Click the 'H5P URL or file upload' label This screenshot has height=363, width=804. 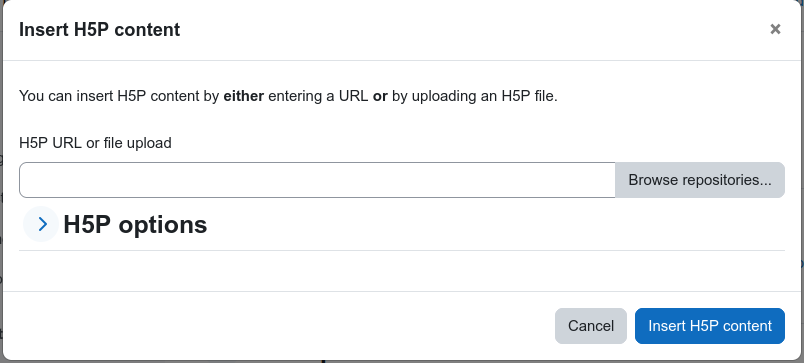(95, 143)
